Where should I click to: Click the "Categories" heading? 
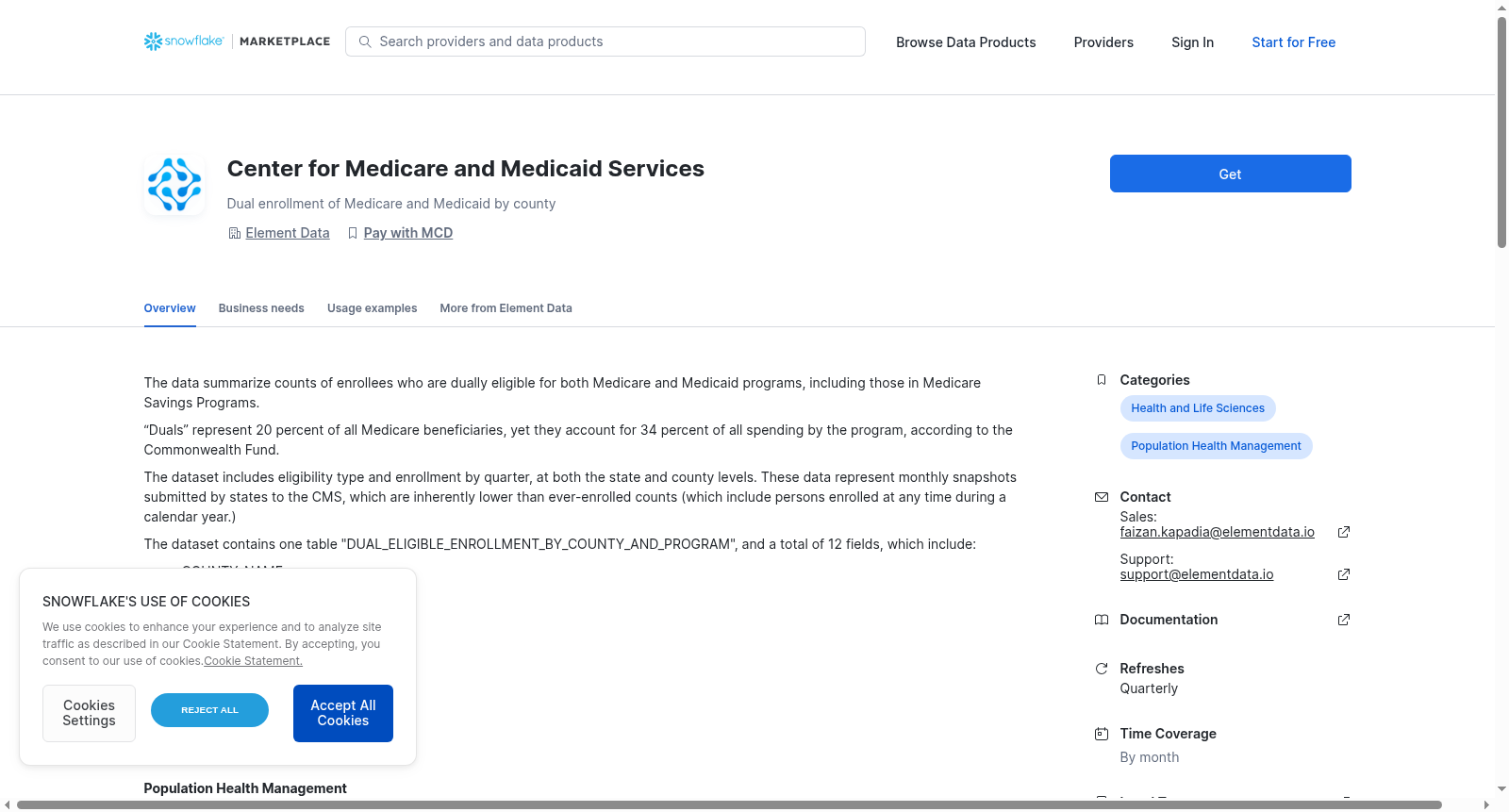(1154, 380)
